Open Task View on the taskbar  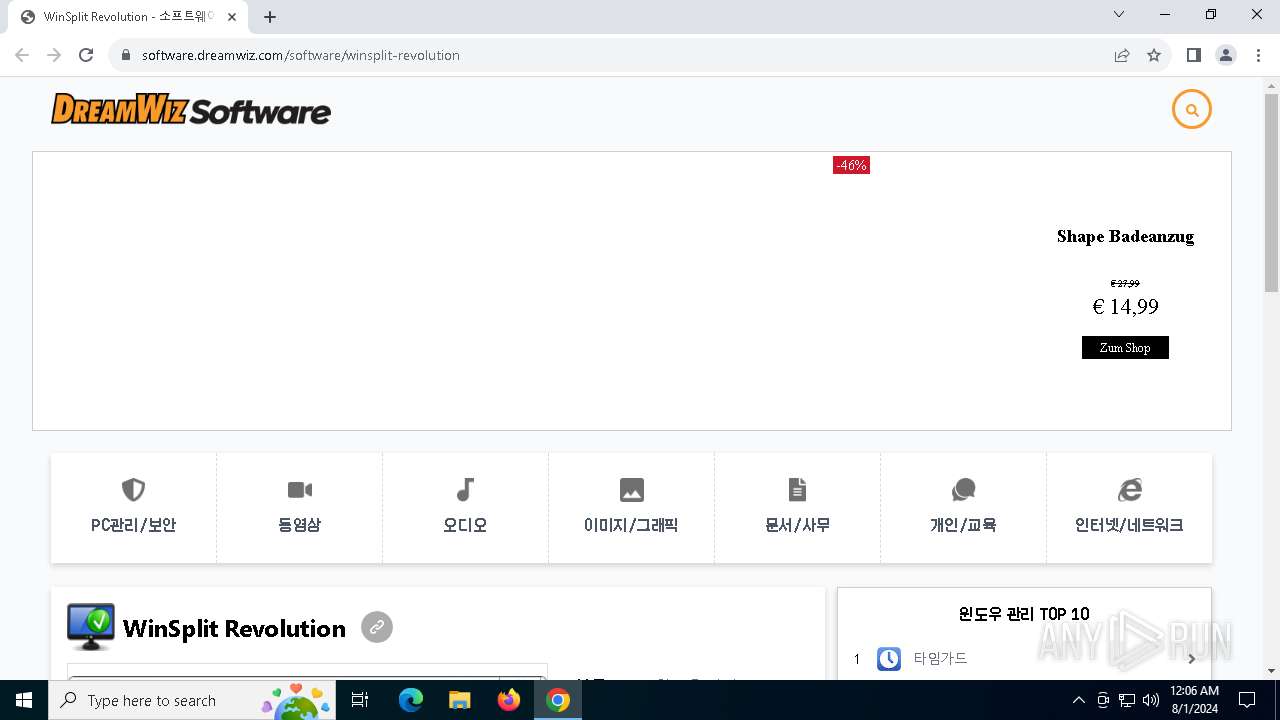point(361,700)
